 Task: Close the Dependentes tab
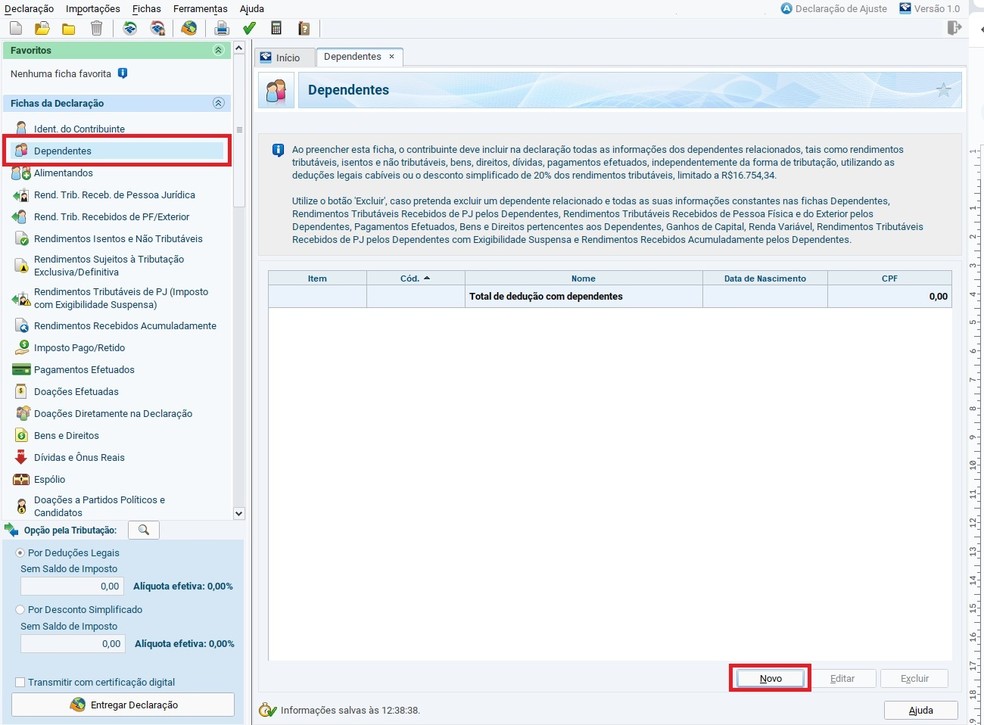pos(392,56)
